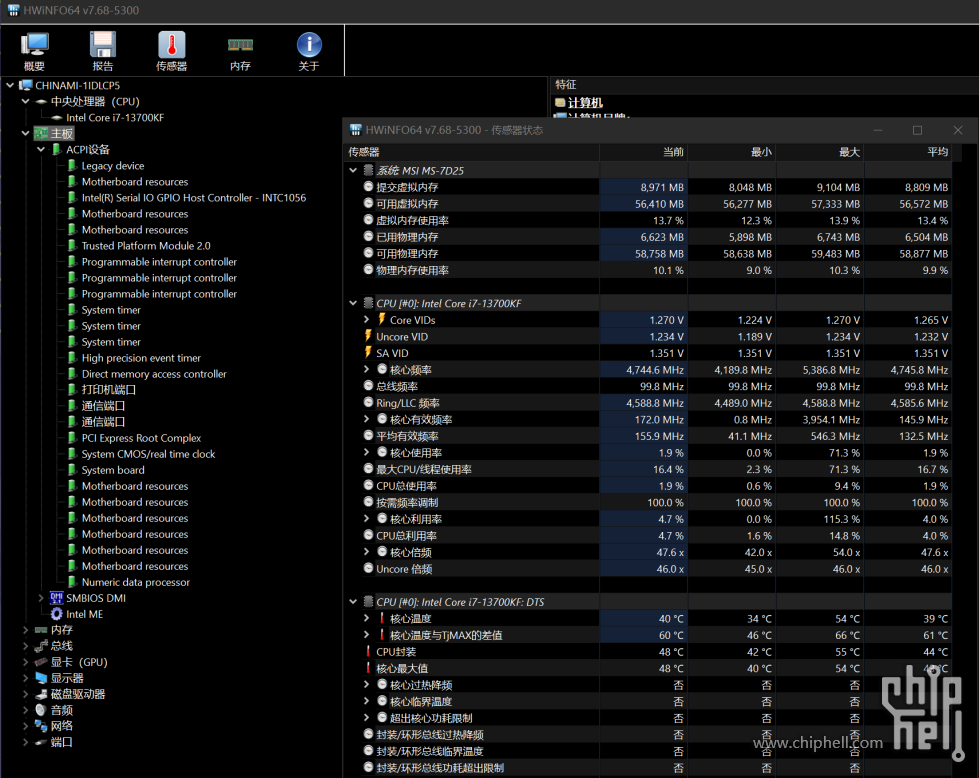Open the 内存 memory toolbar icon
The height and width of the screenshot is (778, 979).
pyautogui.click(x=240, y=45)
